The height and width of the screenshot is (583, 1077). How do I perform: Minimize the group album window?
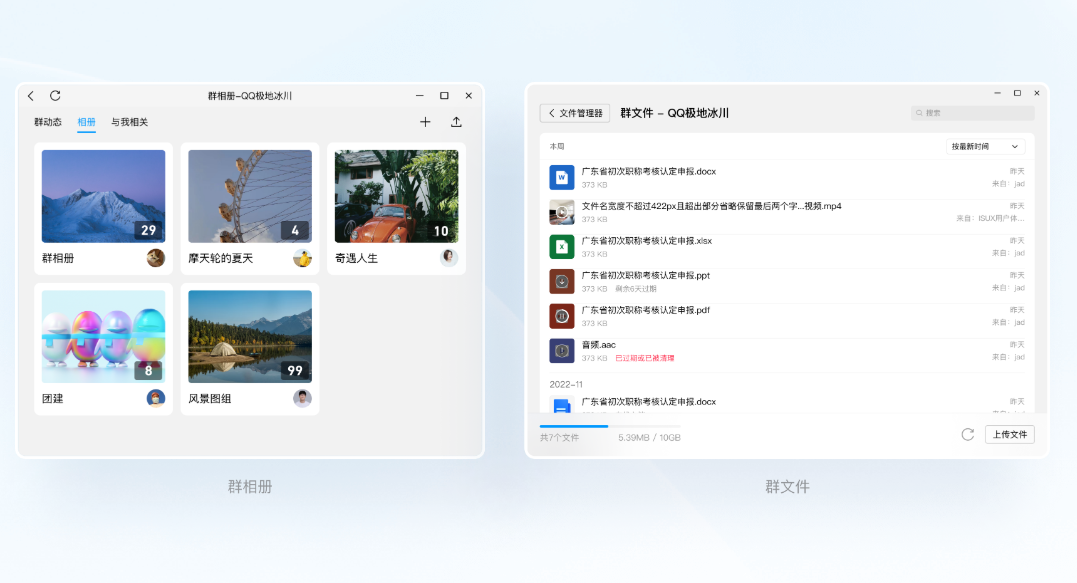click(420, 95)
